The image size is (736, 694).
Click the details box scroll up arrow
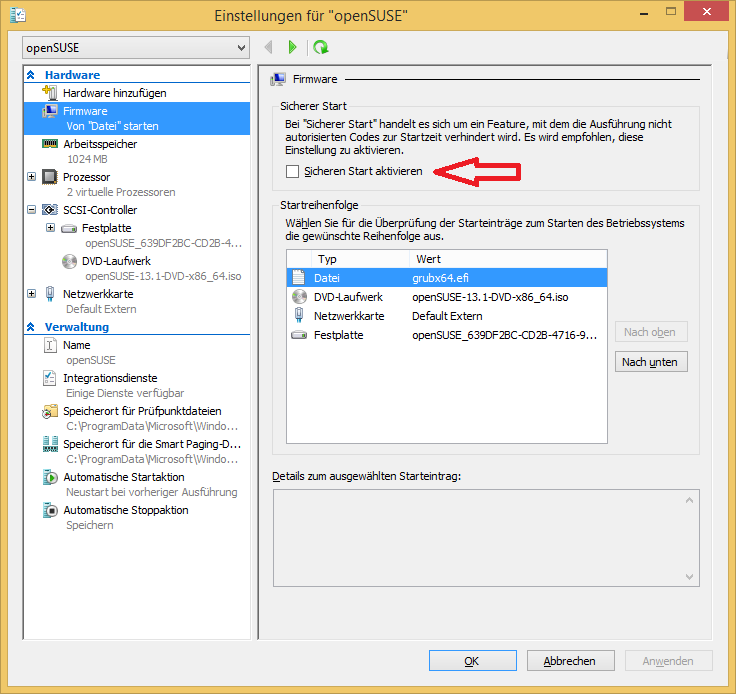tap(689, 500)
